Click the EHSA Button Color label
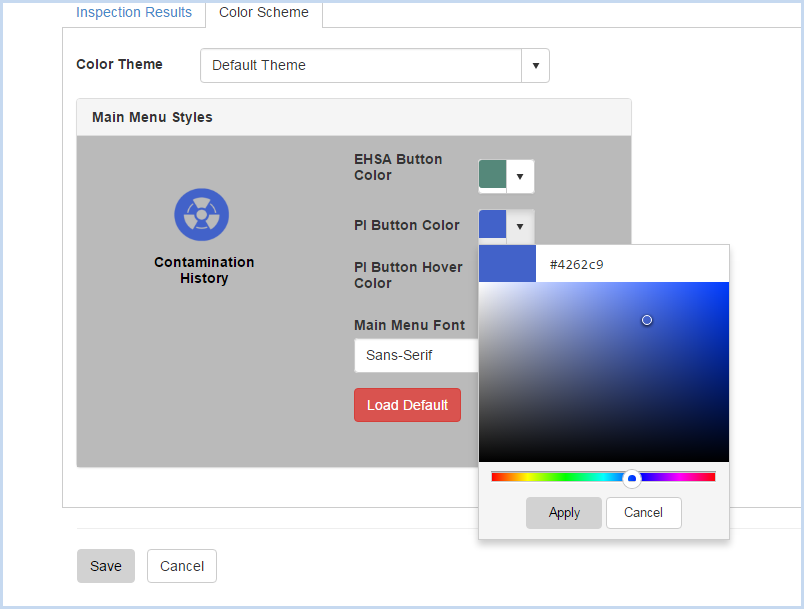This screenshot has width=804, height=609. pos(398,167)
